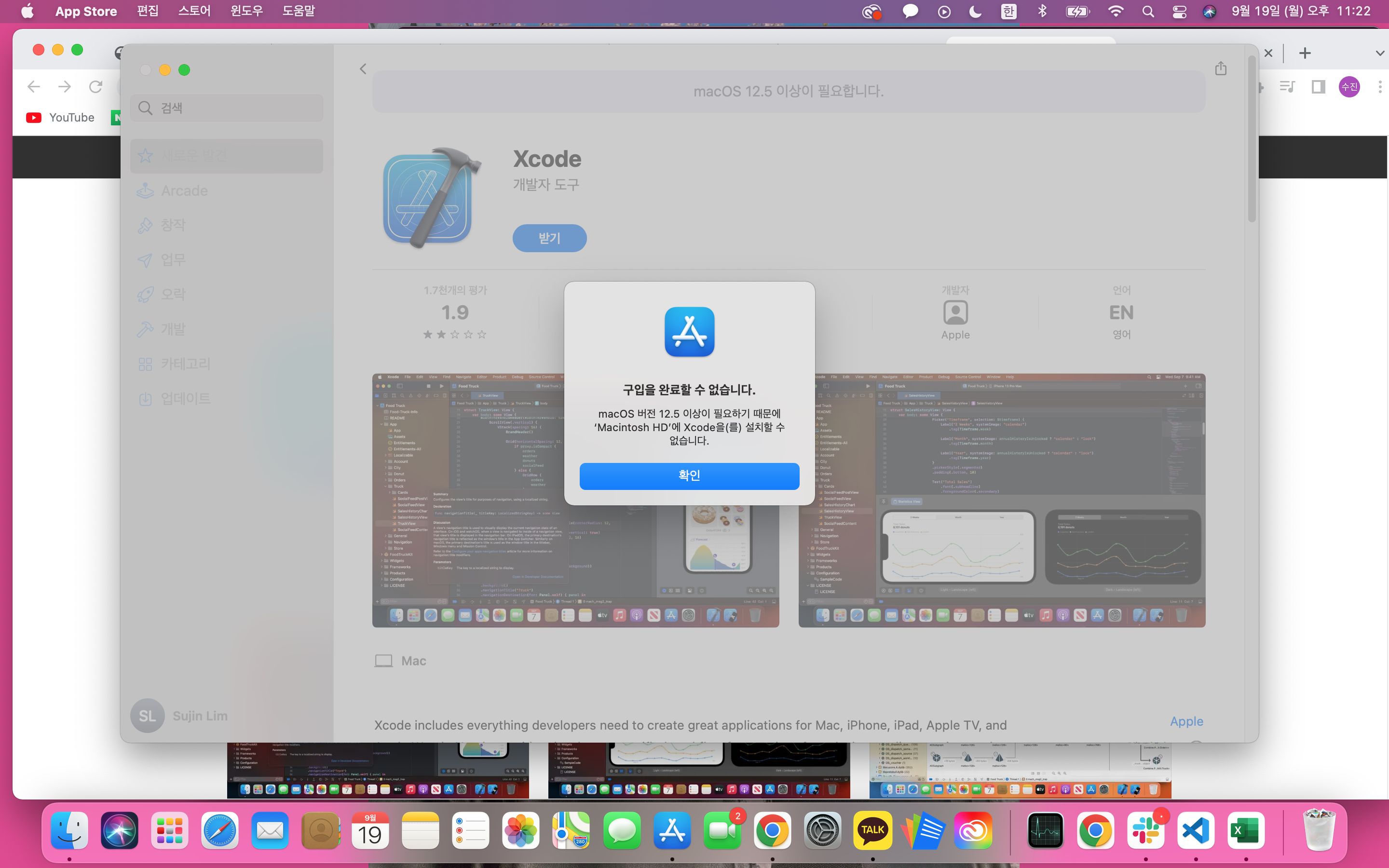
Task: Open 업데이트 updates section in sidebar
Action: 185,398
